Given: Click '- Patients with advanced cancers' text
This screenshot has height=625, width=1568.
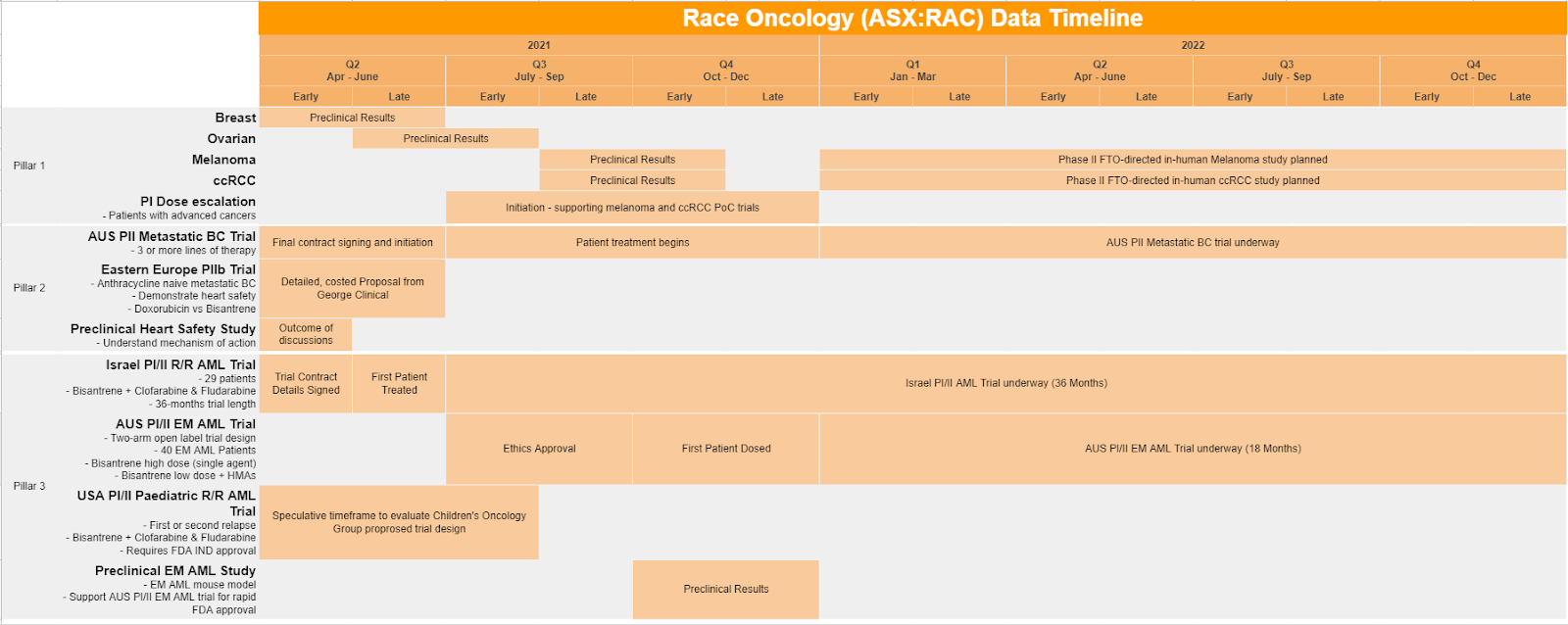Looking at the screenshot, I should [179, 216].
